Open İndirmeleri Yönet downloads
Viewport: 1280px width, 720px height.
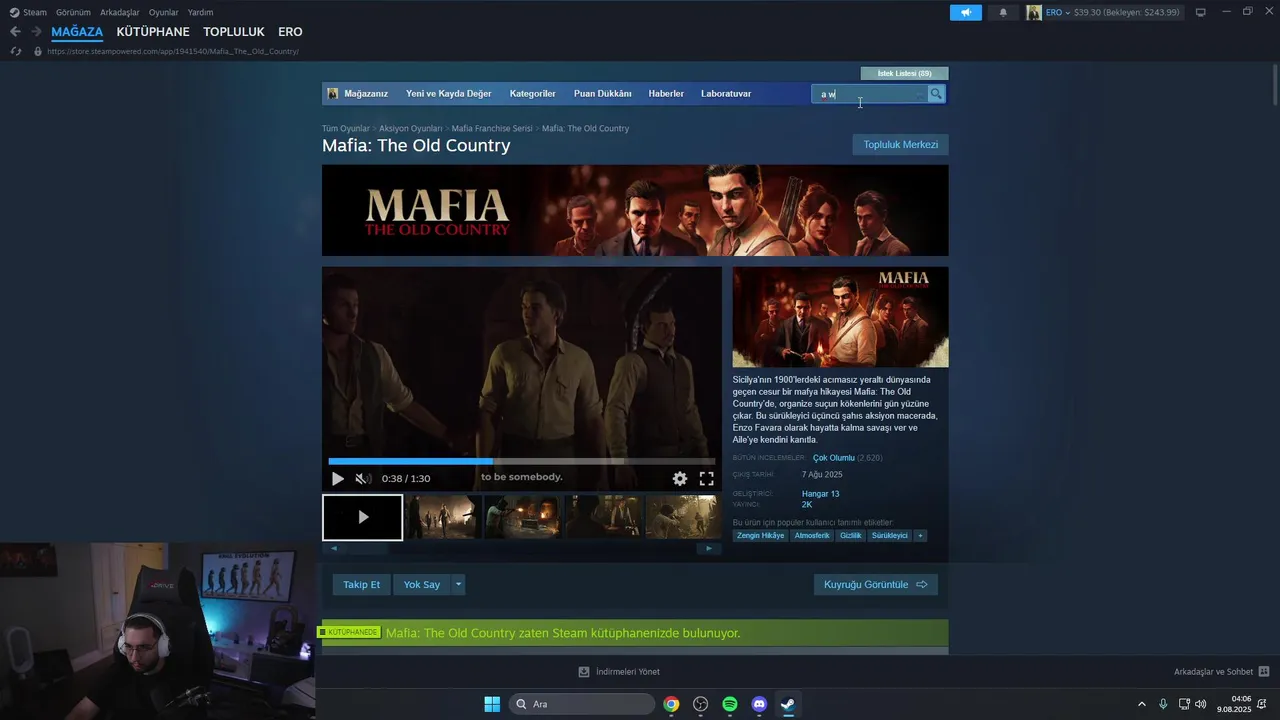coord(619,672)
